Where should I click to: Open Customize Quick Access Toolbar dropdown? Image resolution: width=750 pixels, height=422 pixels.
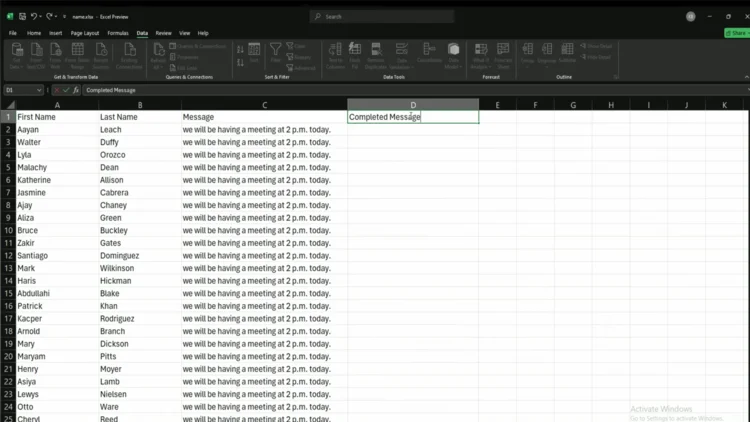click(64, 17)
